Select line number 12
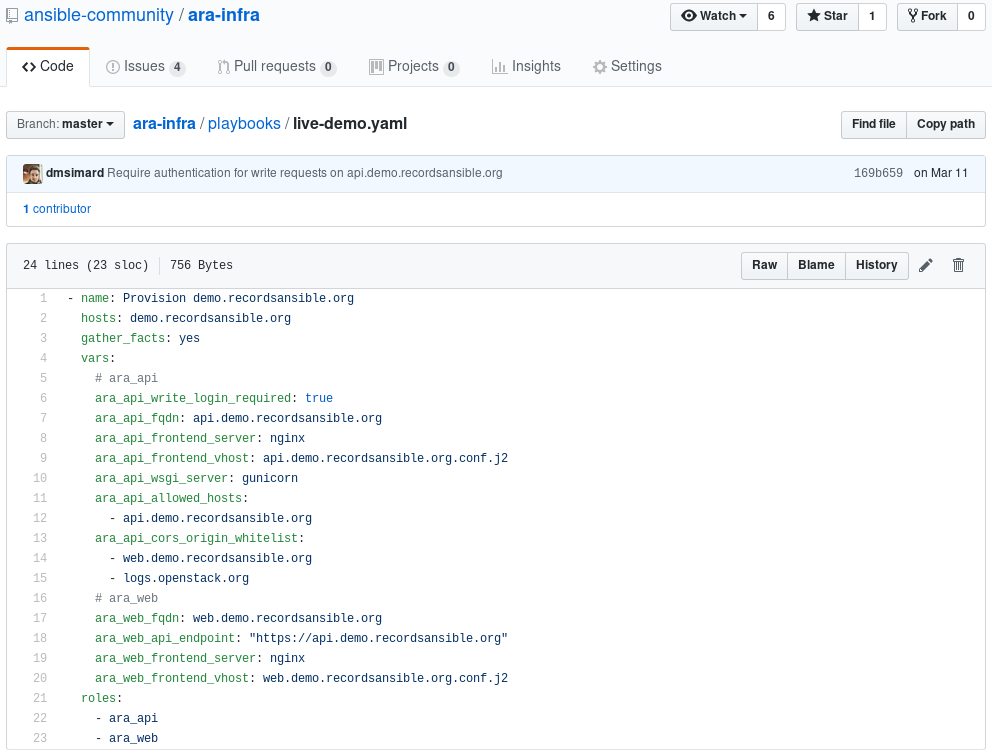The image size is (992, 755). tap(40, 518)
